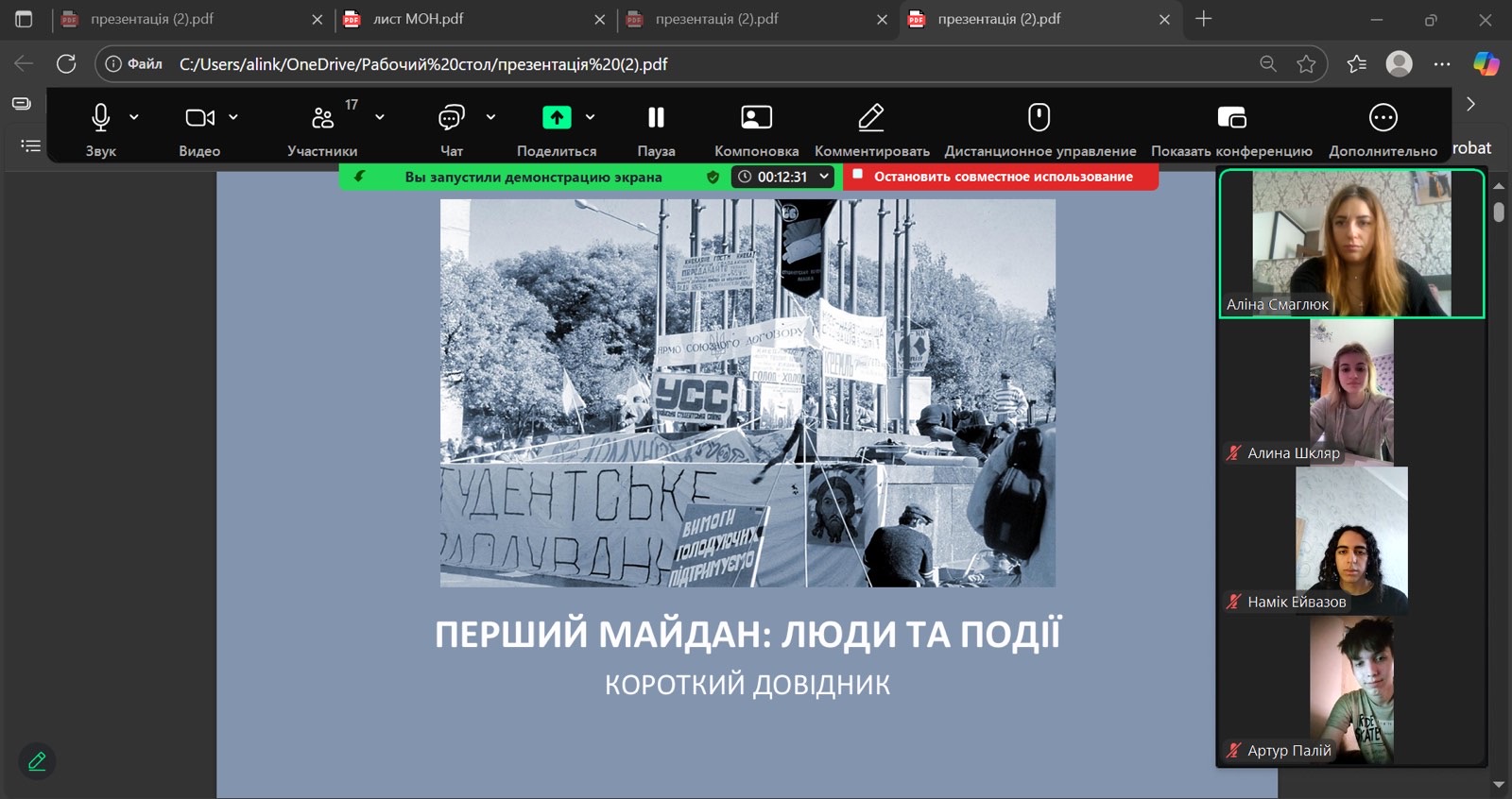Click the browser address bar file path
Screen dimensions: 1512x799
click(423, 64)
